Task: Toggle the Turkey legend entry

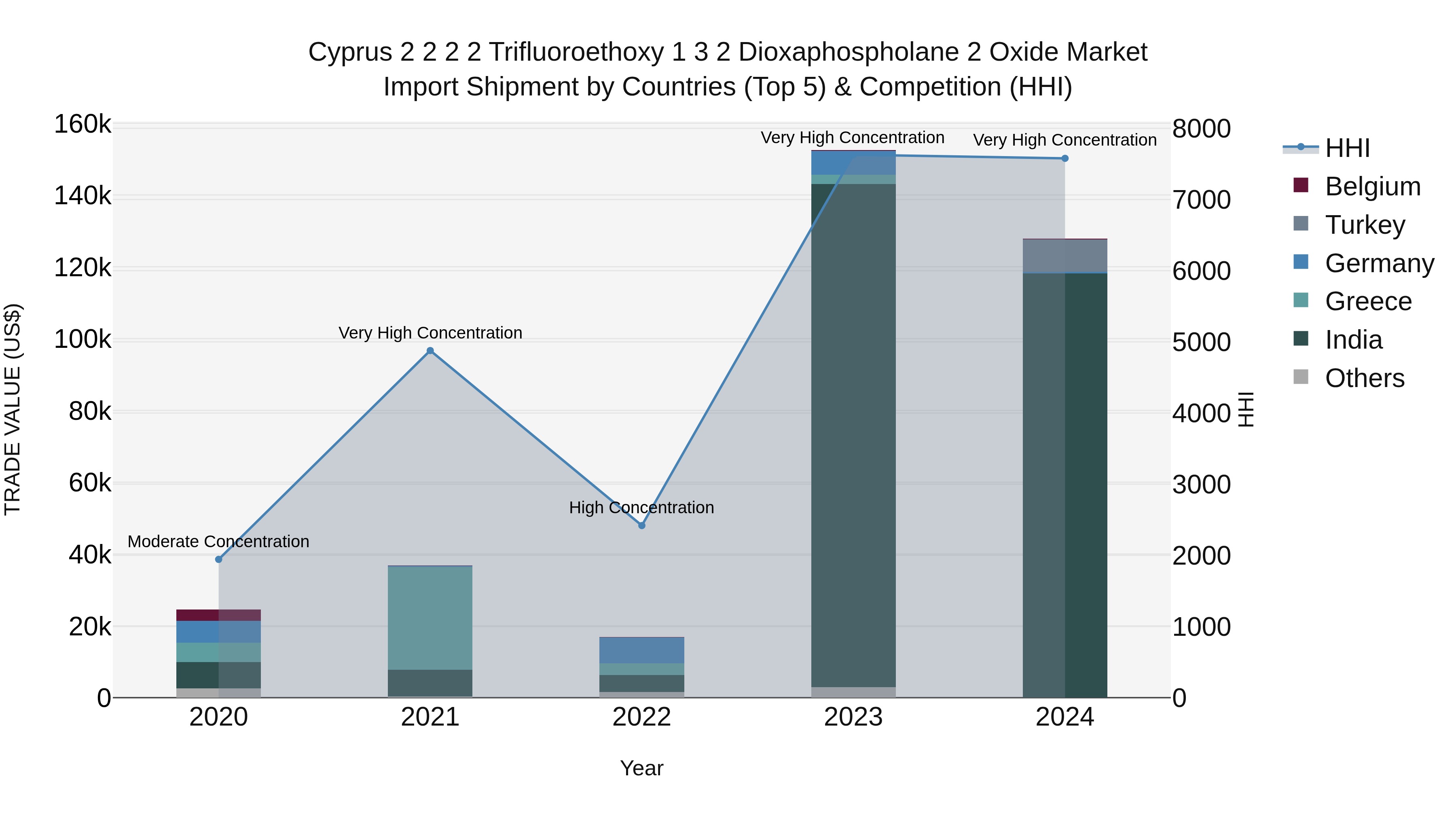Action: 1348,225
